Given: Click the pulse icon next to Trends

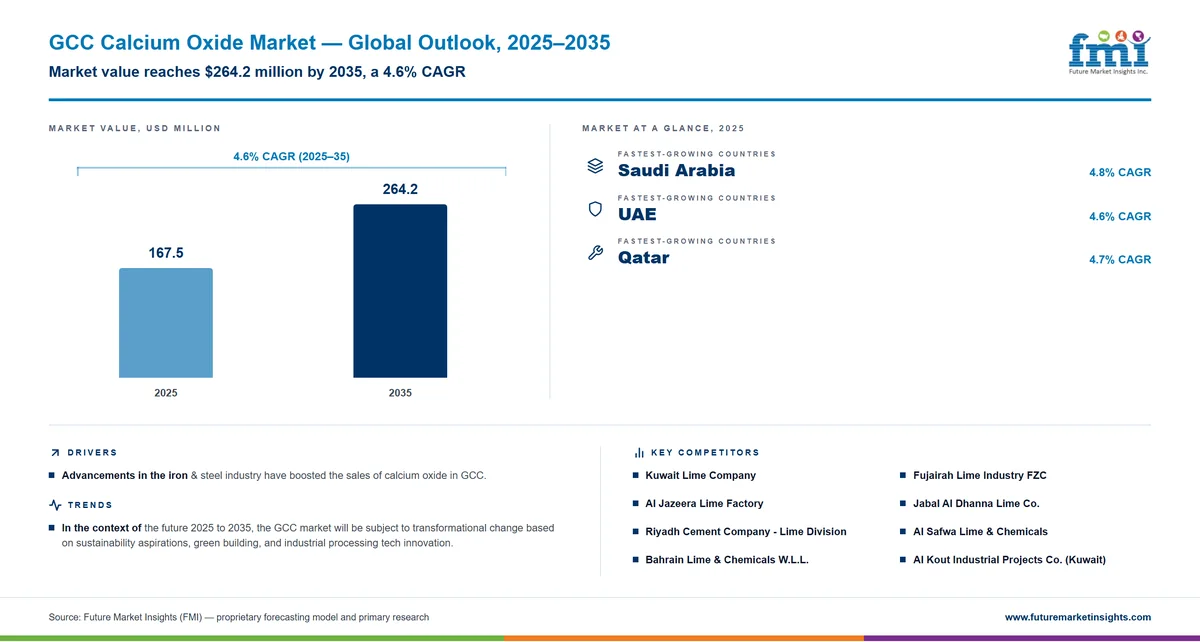Looking at the screenshot, I should (x=55, y=505).
